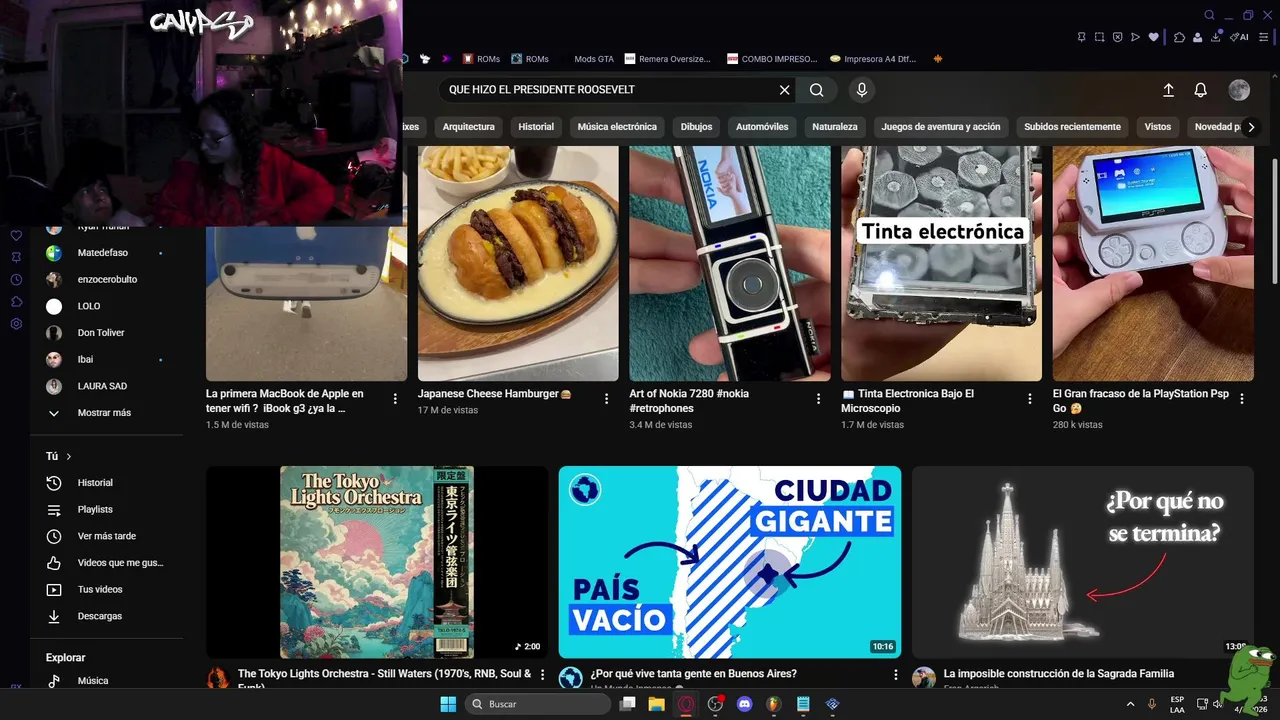Open the browser AI assistant button

coord(1239,37)
